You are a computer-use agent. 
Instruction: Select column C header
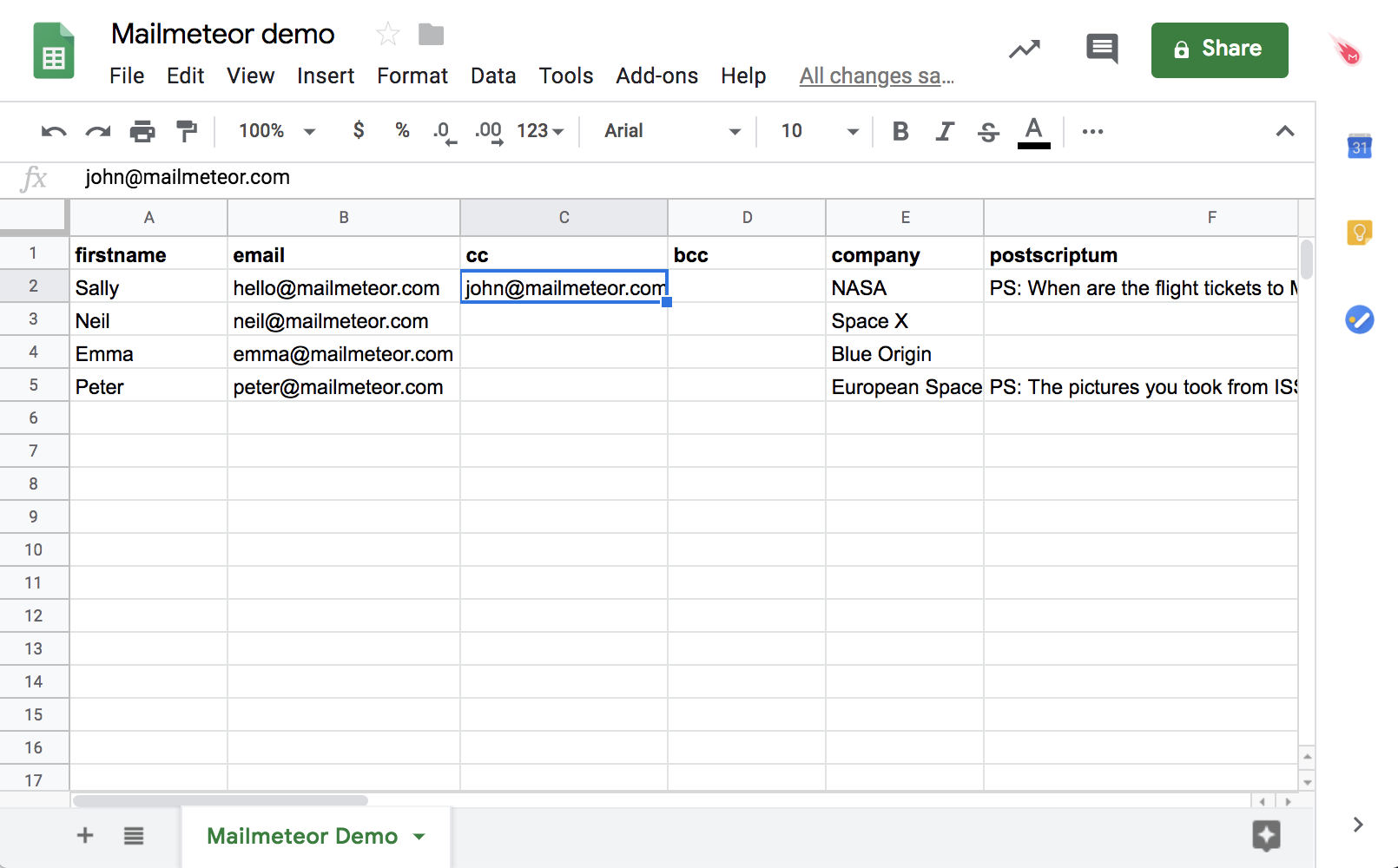(564, 218)
